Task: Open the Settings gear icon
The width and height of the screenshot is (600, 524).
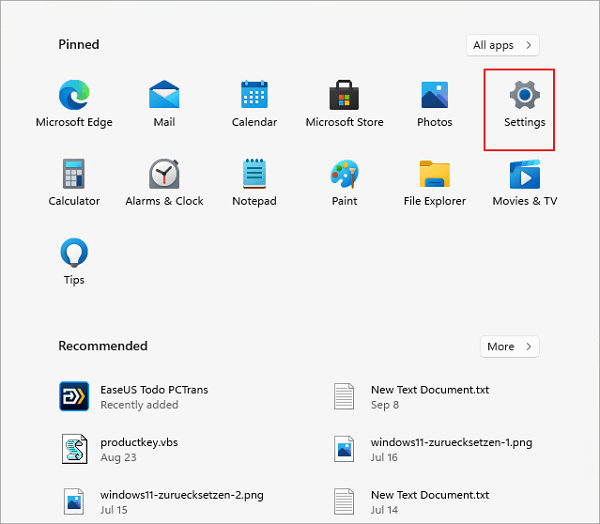Action: click(524, 96)
